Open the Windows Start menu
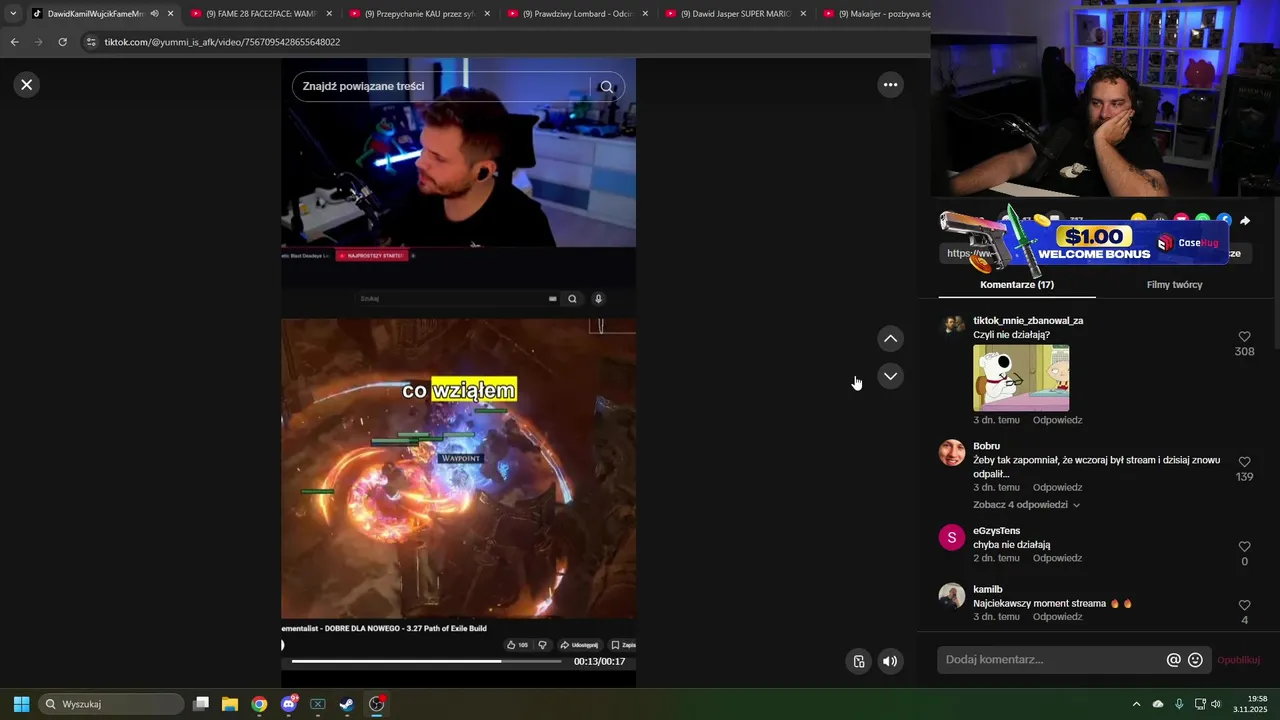This screenshot has height=720, width=1280. (x=21, y=704)
